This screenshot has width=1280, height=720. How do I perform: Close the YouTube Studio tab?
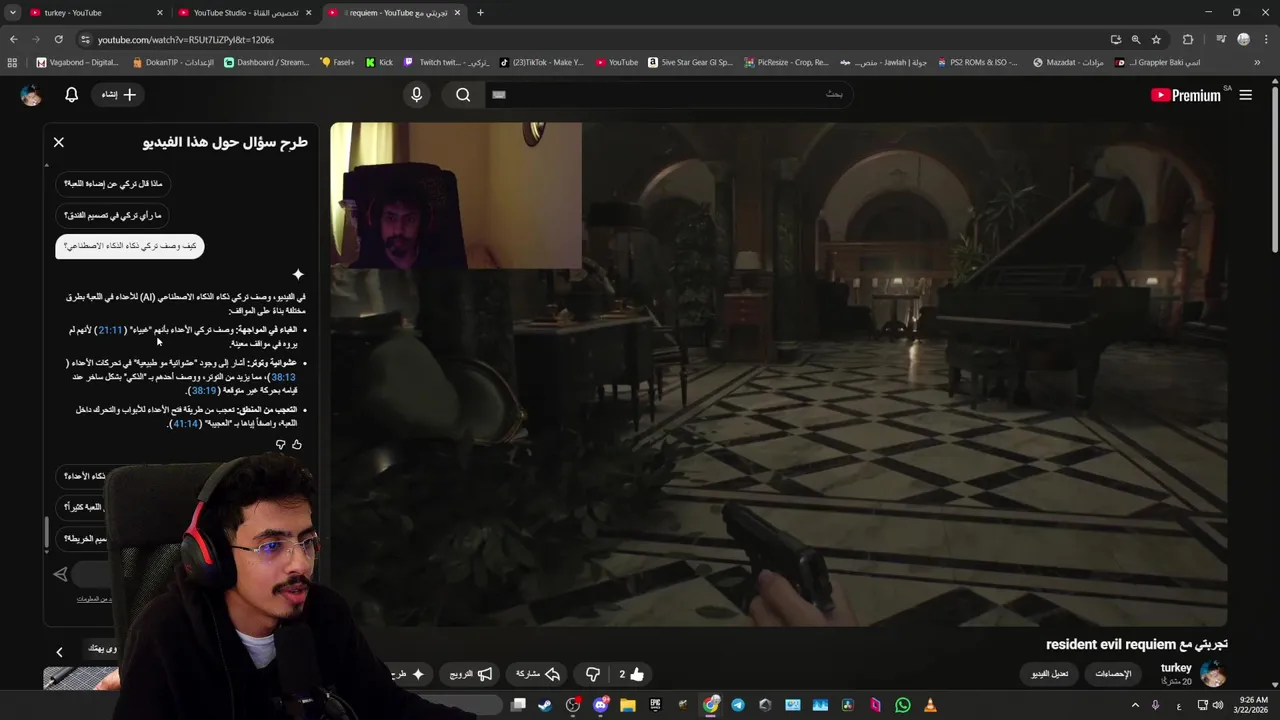click(x=308, y=13)
